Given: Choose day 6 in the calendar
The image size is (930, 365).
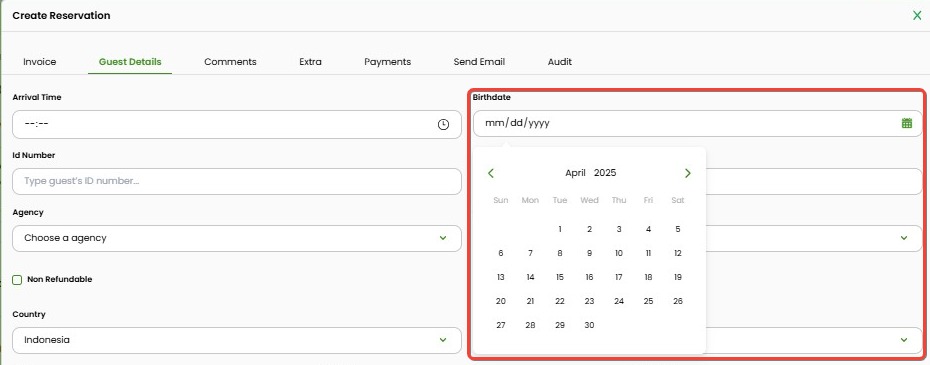Looking at the screenshot, I should pos(501,253).
